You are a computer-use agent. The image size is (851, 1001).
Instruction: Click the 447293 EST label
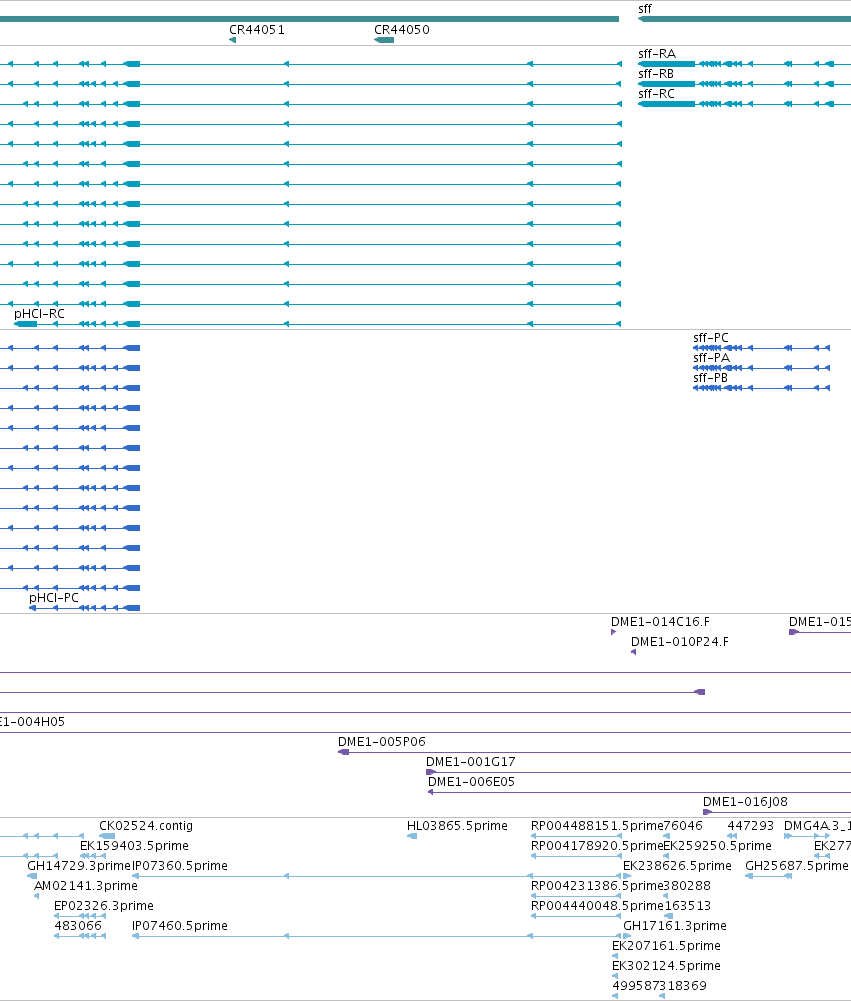tap(751, 825)
